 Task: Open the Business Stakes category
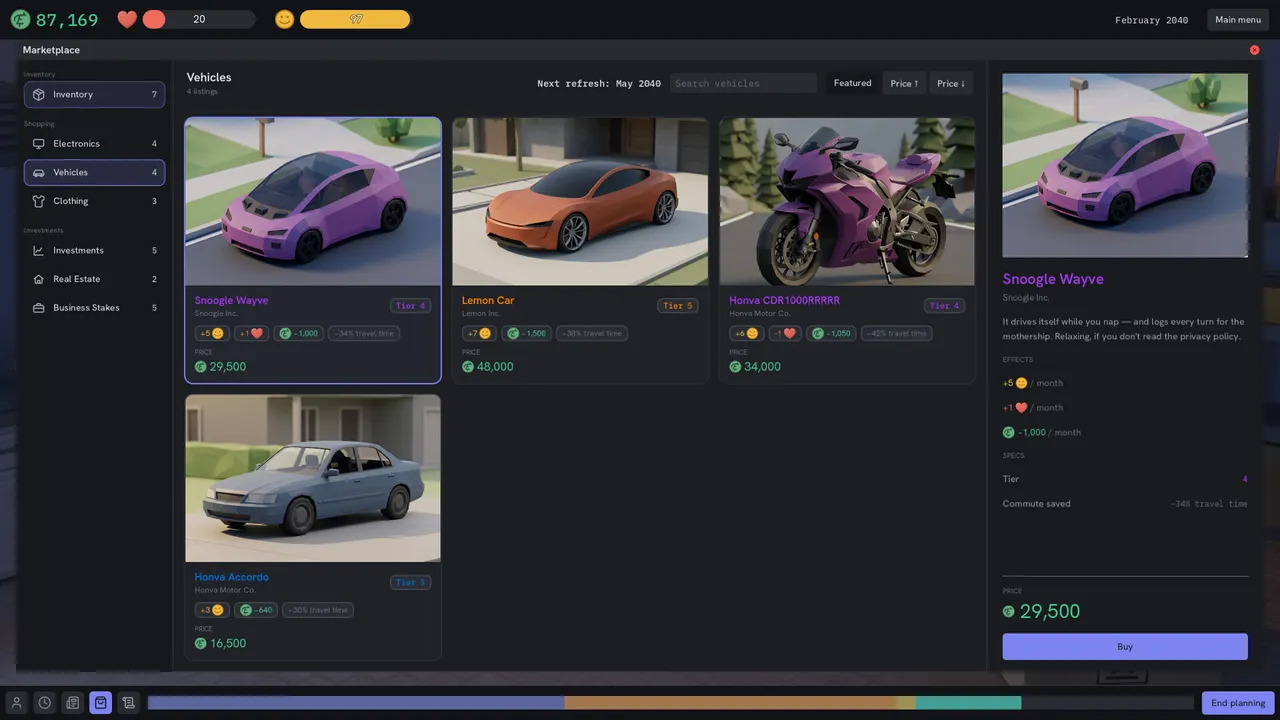pos(94,308)
